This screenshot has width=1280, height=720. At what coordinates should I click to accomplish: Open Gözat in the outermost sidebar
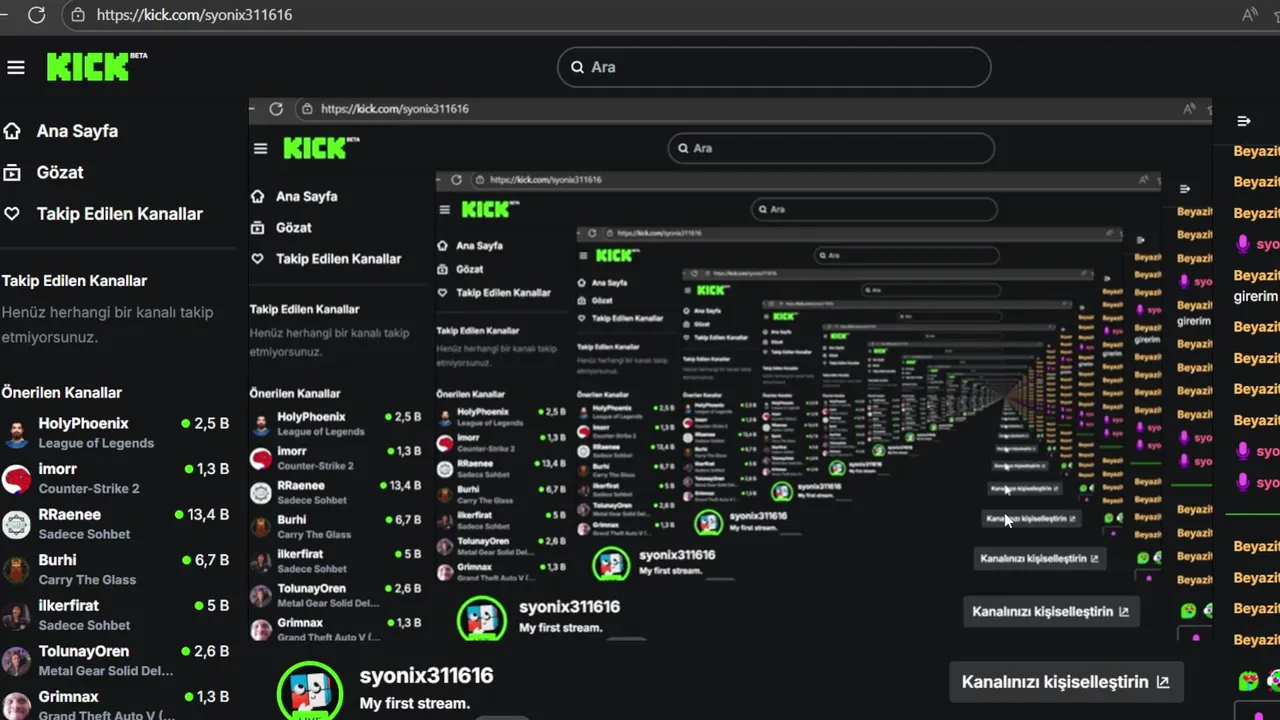(x=60, y=172)
